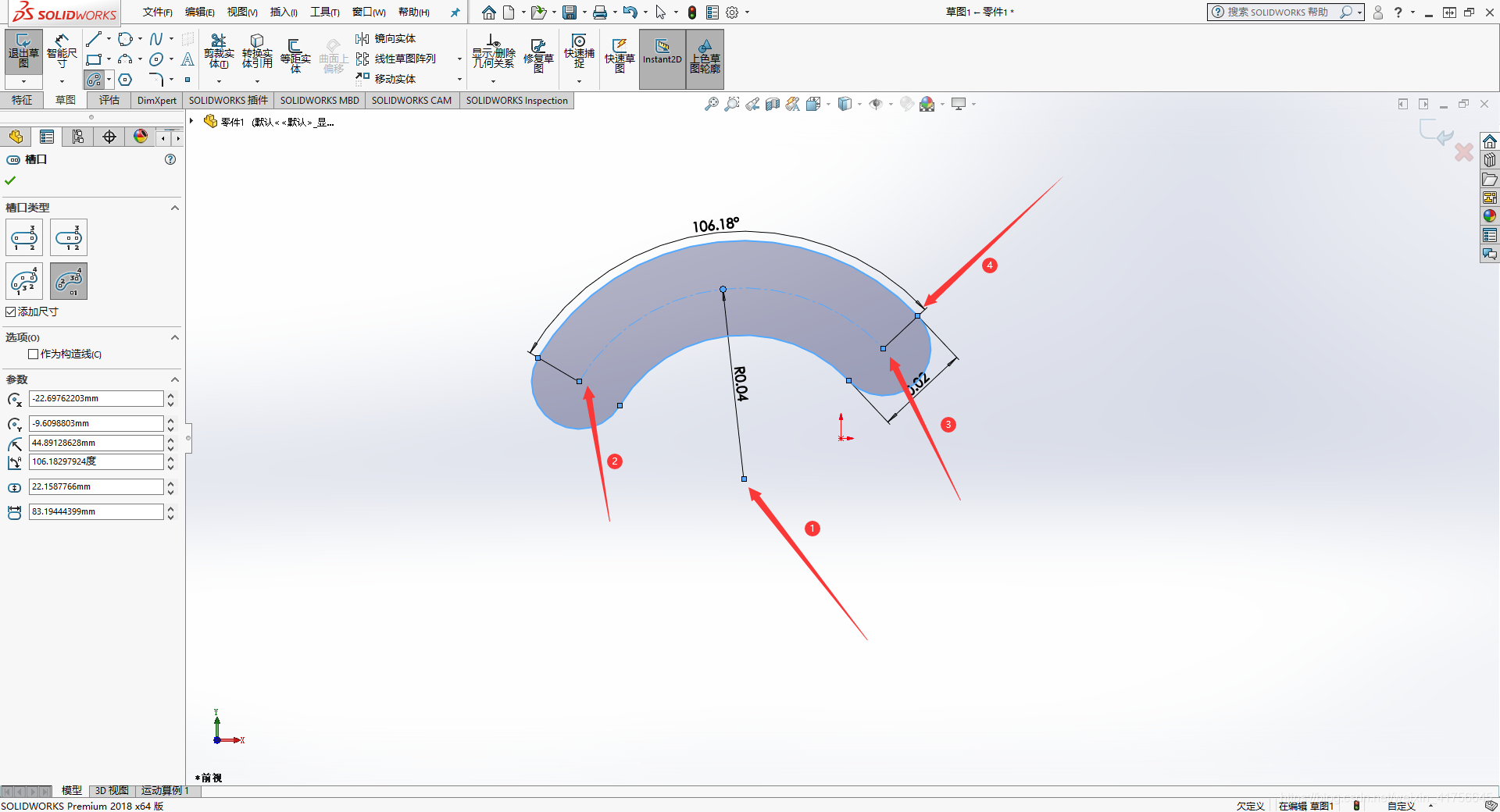Switch to the SOLIDWORKS CAM tab
The height and width of the screenshot is (812, 1500).
point(412,100)
